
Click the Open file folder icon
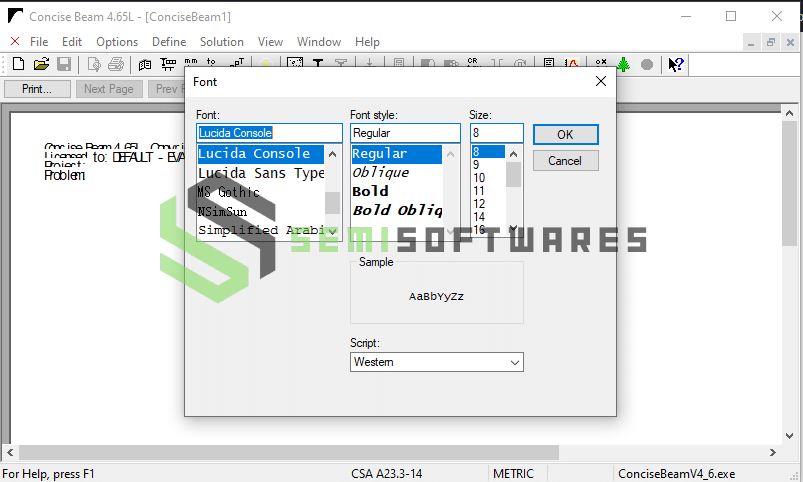(x=41, y=64)
